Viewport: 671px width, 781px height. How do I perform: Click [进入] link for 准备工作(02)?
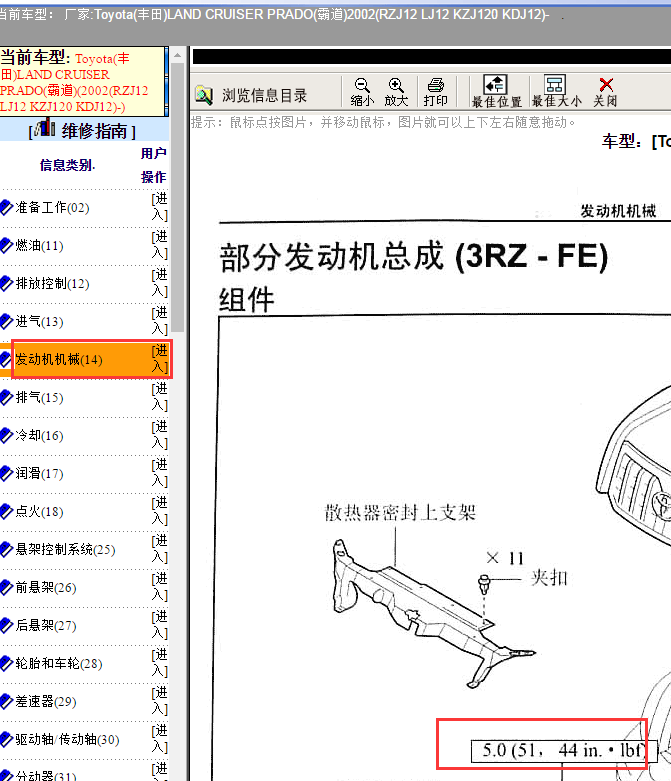point(159,207)
